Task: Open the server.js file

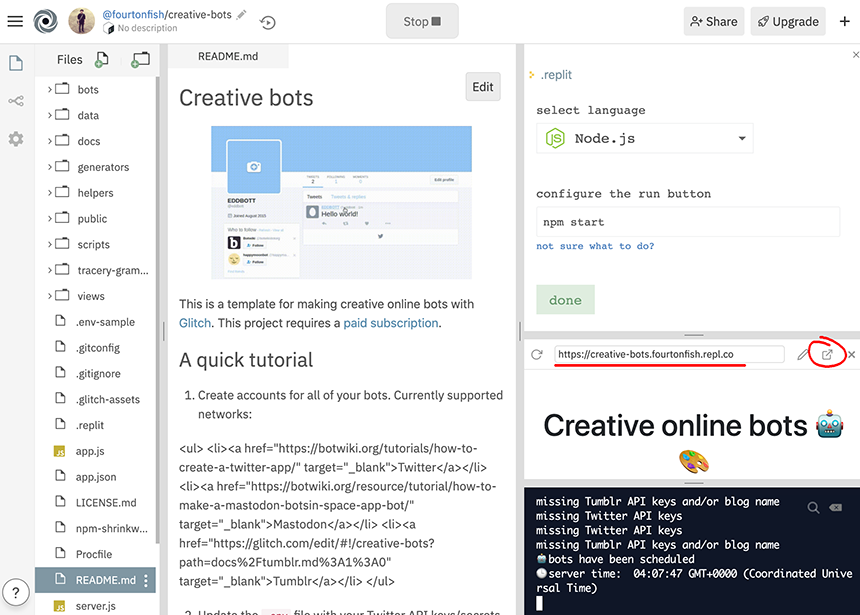Action: [95, 605]
